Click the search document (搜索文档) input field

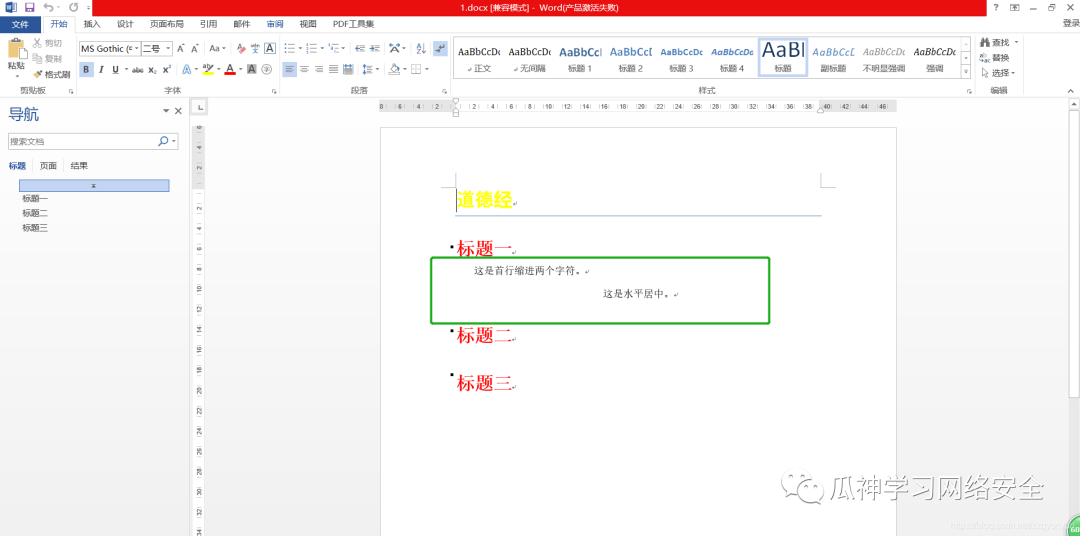pos(82,142)
